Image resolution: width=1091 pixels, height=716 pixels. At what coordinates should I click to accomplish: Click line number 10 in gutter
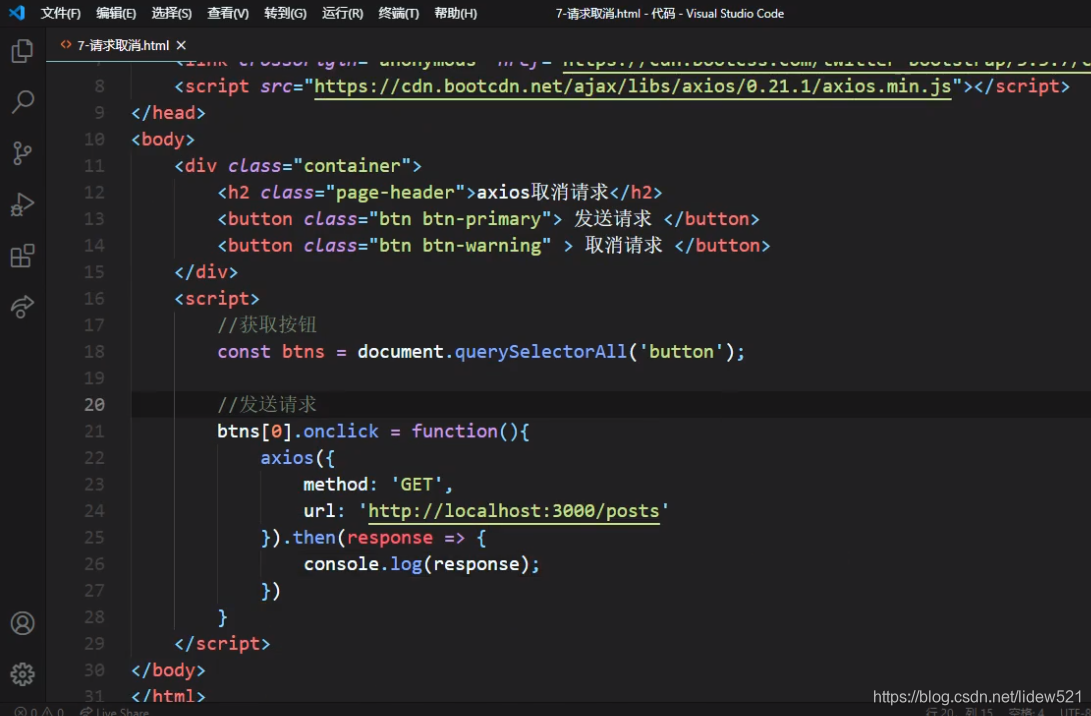[x=95, y=139]
